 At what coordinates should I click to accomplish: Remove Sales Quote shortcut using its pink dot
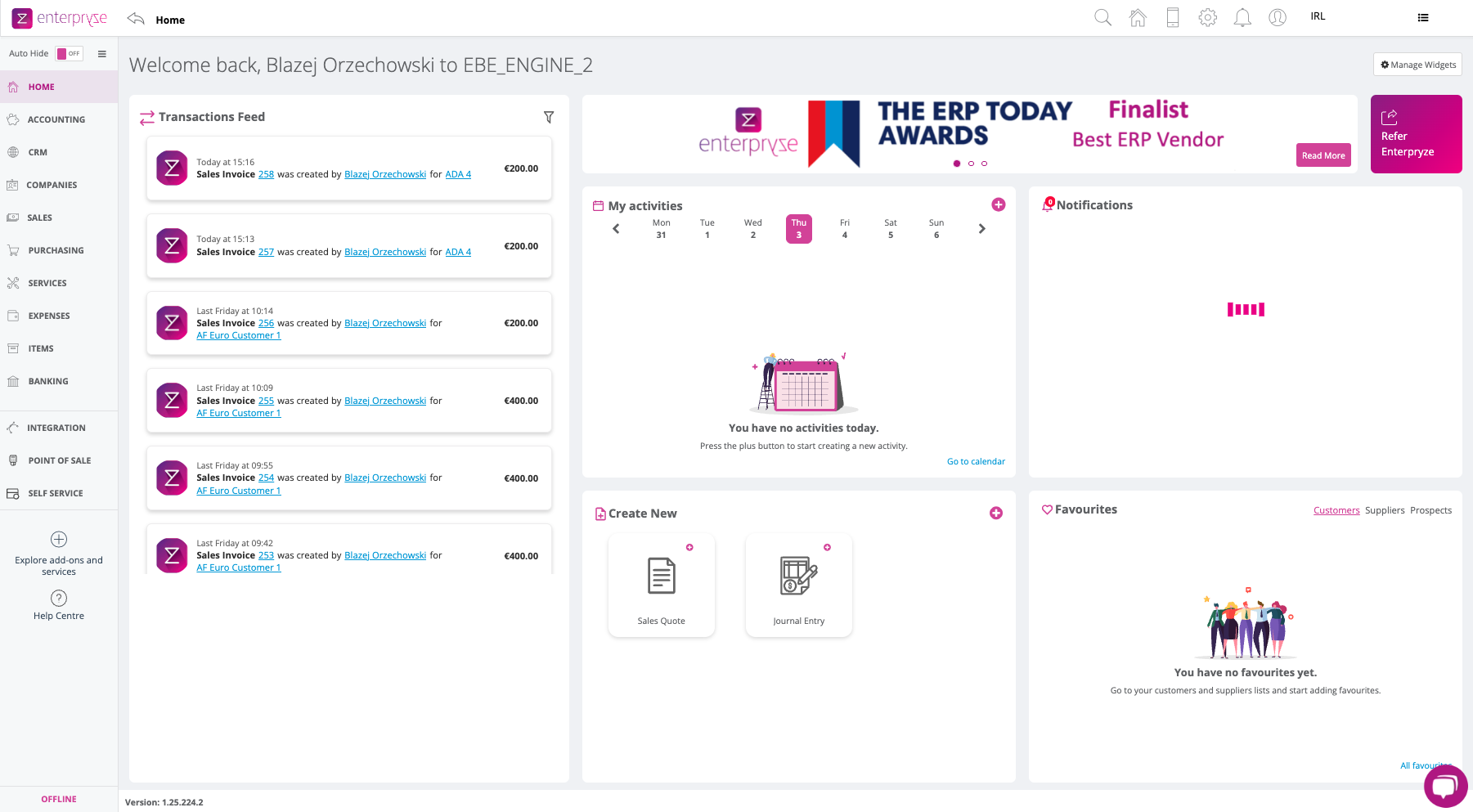point(689,547)
